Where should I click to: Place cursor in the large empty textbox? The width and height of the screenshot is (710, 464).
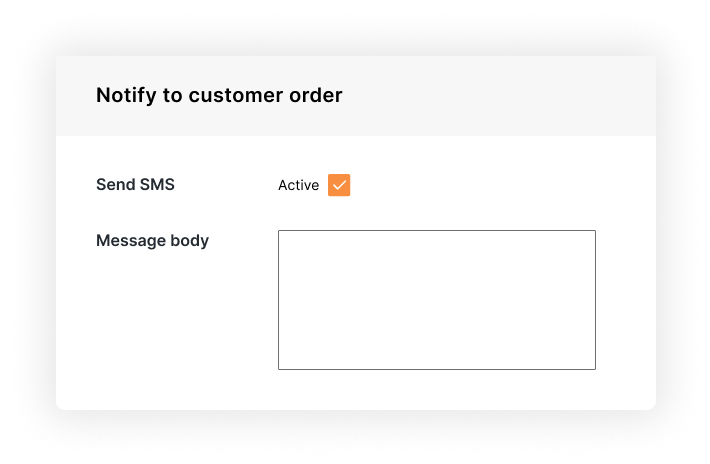(x=437, y=300)
